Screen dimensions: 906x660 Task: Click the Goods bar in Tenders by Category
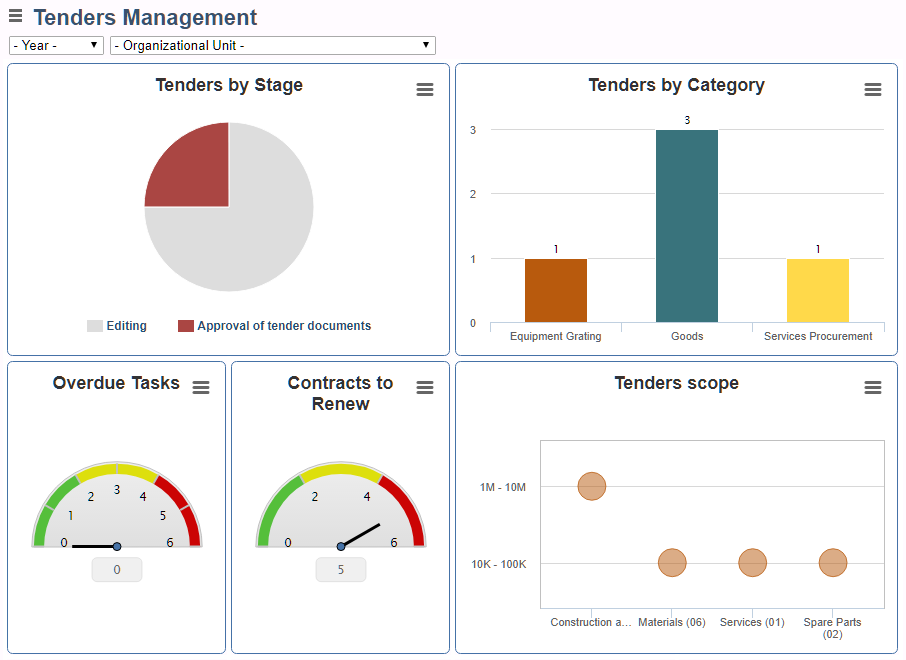point(686,225)
